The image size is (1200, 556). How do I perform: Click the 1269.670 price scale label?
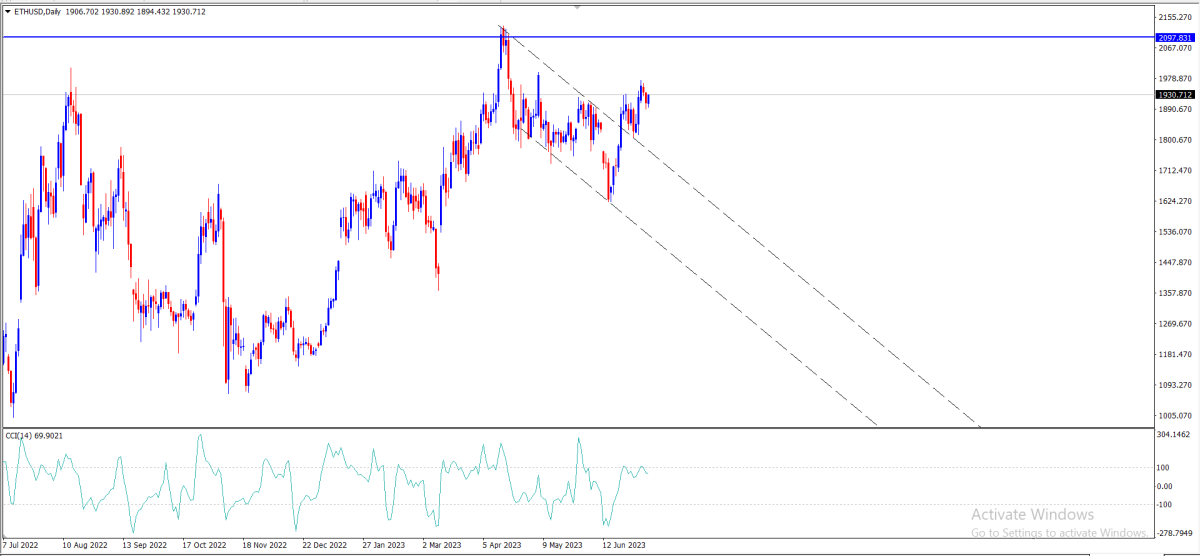[1176, 324]
